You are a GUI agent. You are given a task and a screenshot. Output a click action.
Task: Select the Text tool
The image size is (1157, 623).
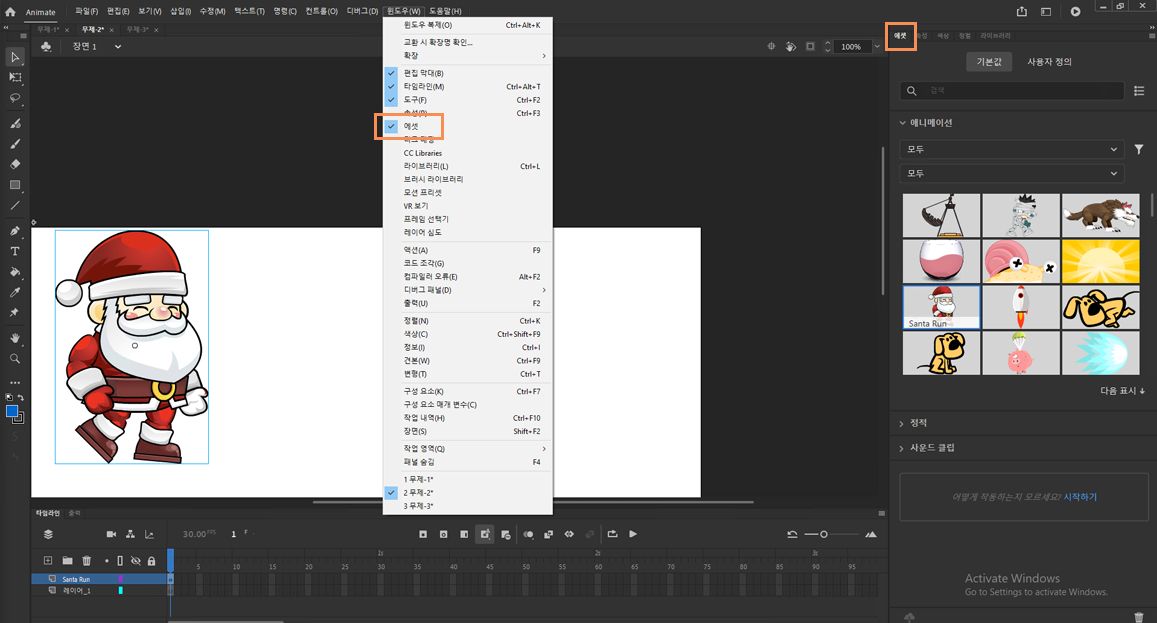[15, 251]
